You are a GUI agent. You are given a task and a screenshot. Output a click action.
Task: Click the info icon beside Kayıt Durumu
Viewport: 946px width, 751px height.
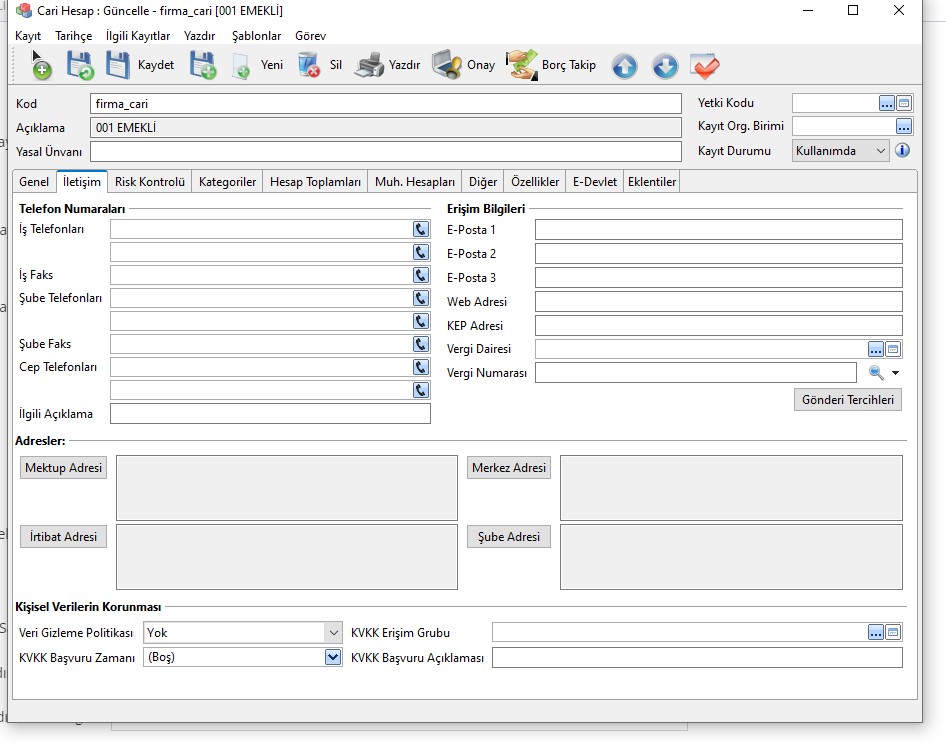pos(902,151)
